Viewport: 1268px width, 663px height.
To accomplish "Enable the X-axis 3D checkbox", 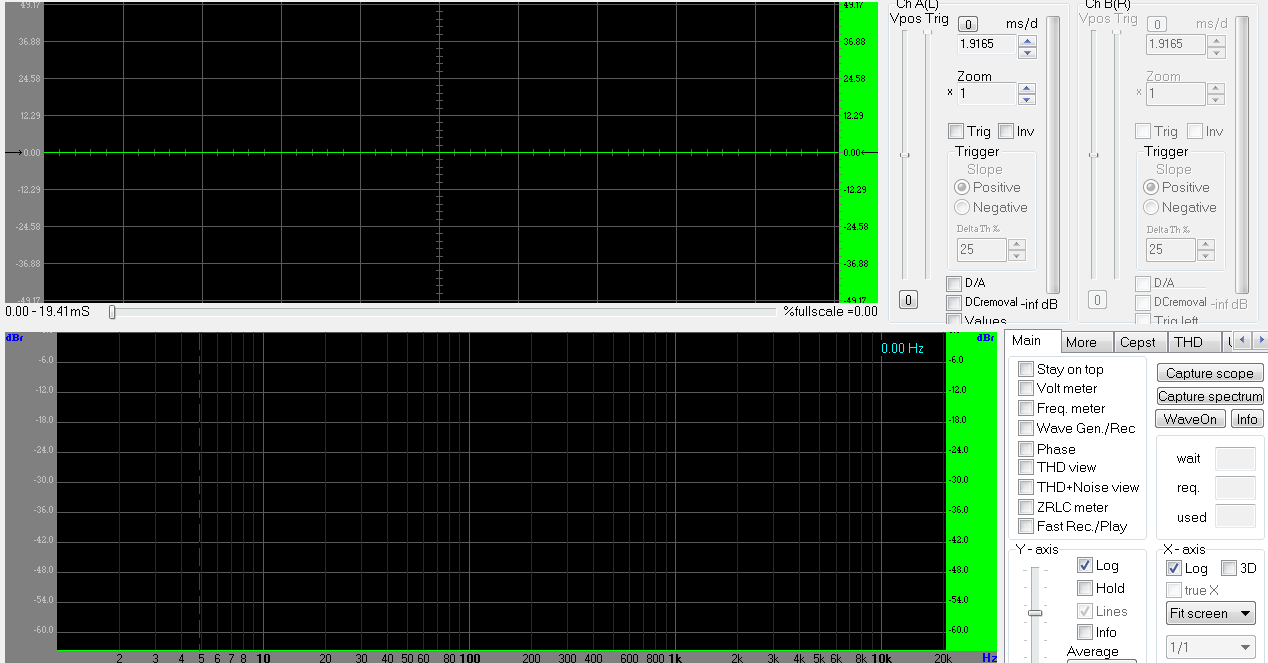I will coord(1229,568).
